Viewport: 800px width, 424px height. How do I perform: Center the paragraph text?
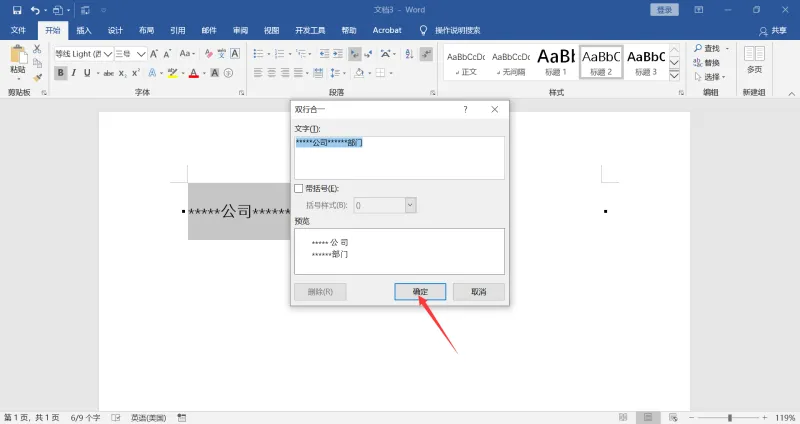(271, 73)
